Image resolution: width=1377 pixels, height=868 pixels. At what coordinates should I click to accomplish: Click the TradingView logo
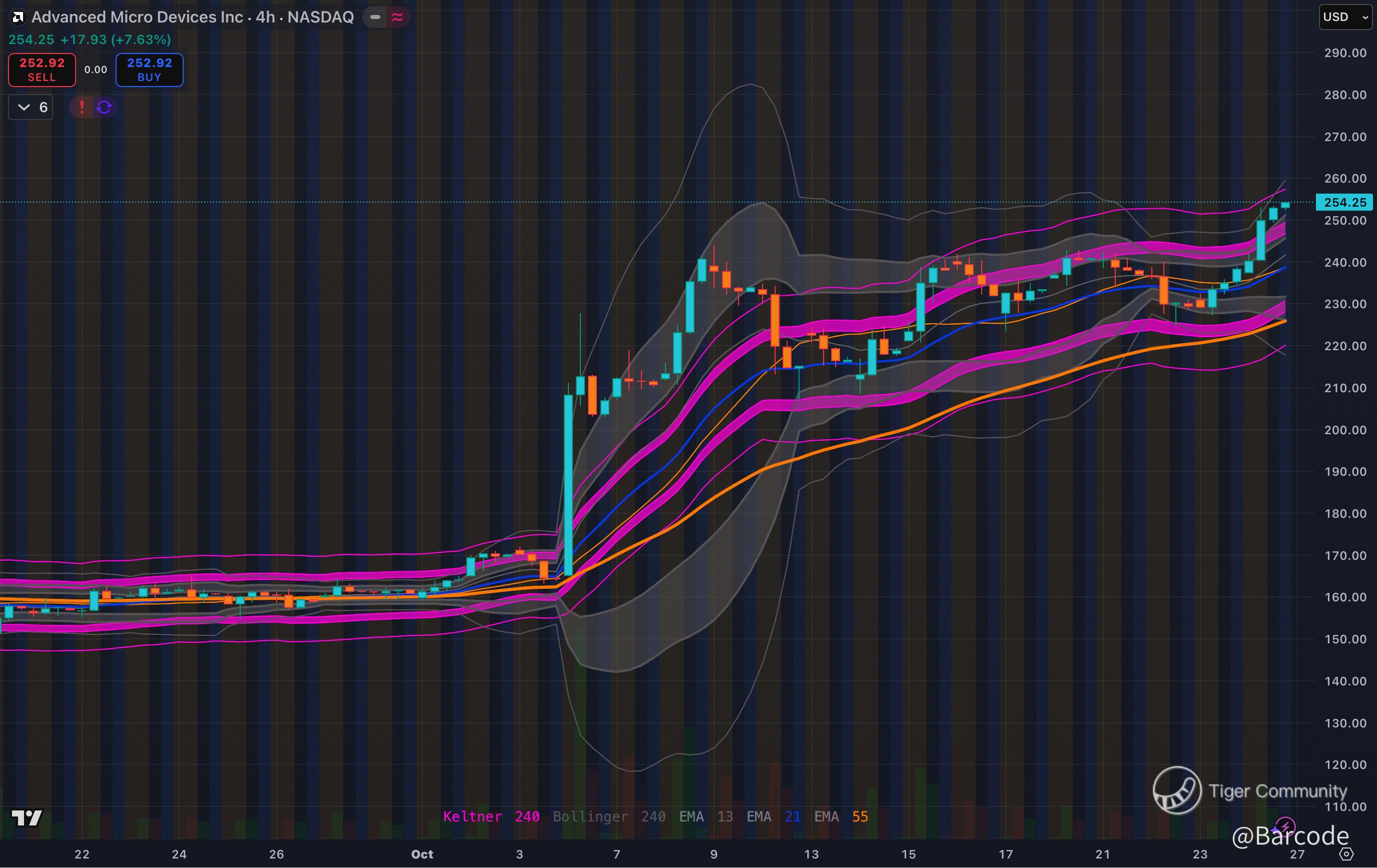click(x=27, y=817)
